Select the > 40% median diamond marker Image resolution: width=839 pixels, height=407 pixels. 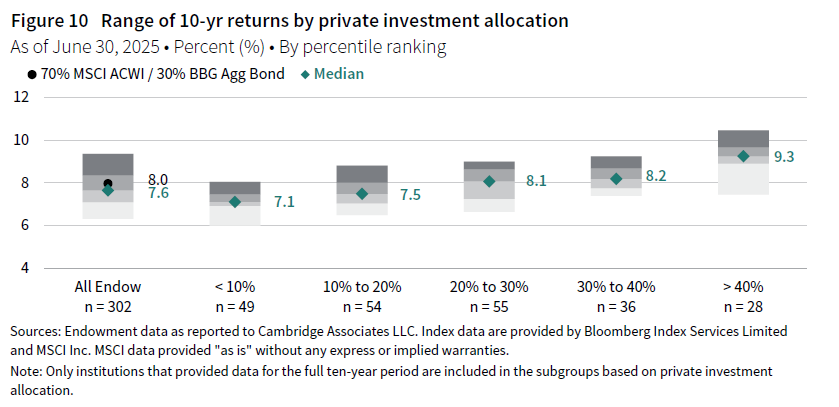743,156
